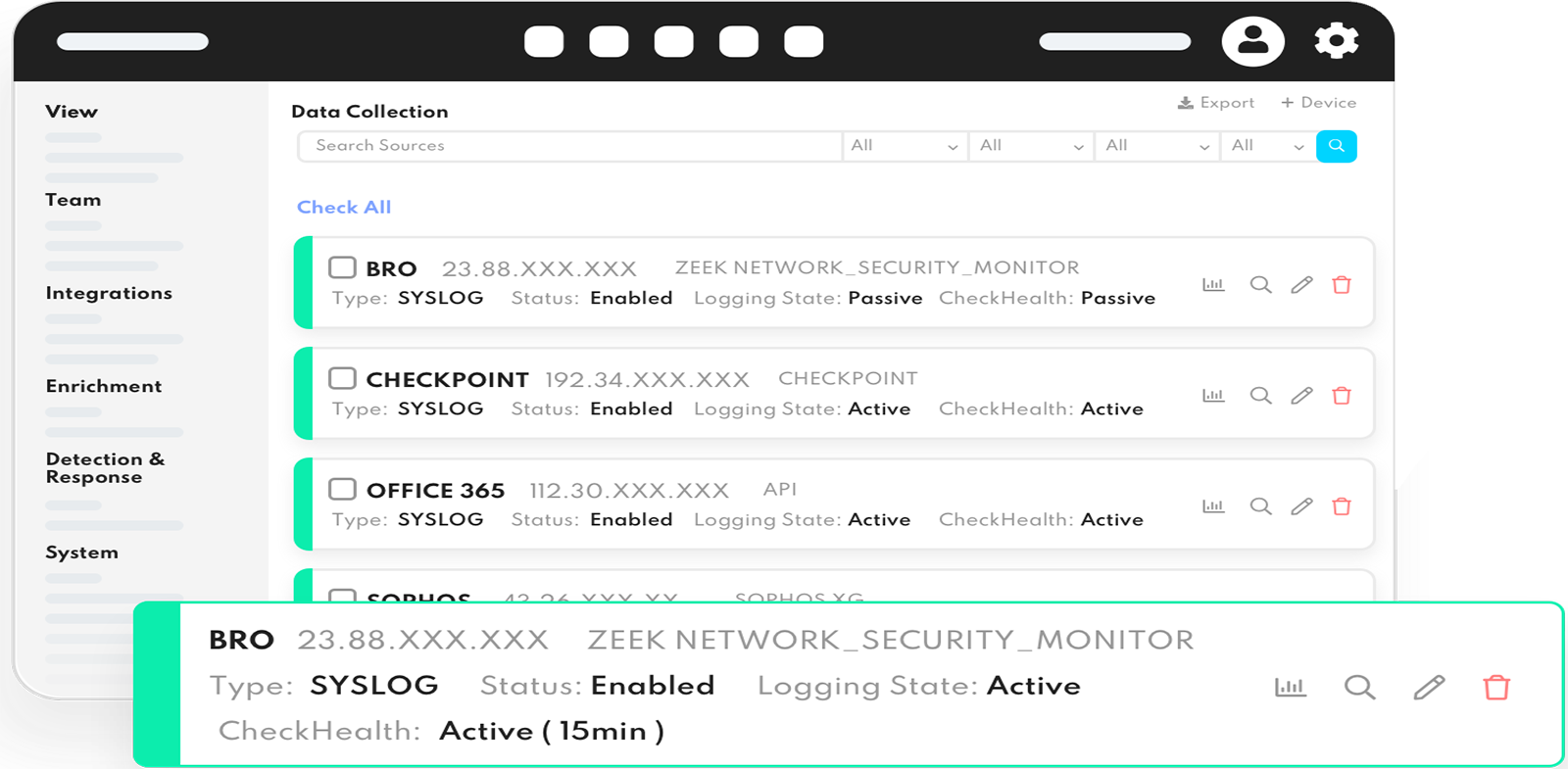Check the OFFICE 365 source checkbox
This screenshot has width=1568, height=769.
click(x=342, y=489)
